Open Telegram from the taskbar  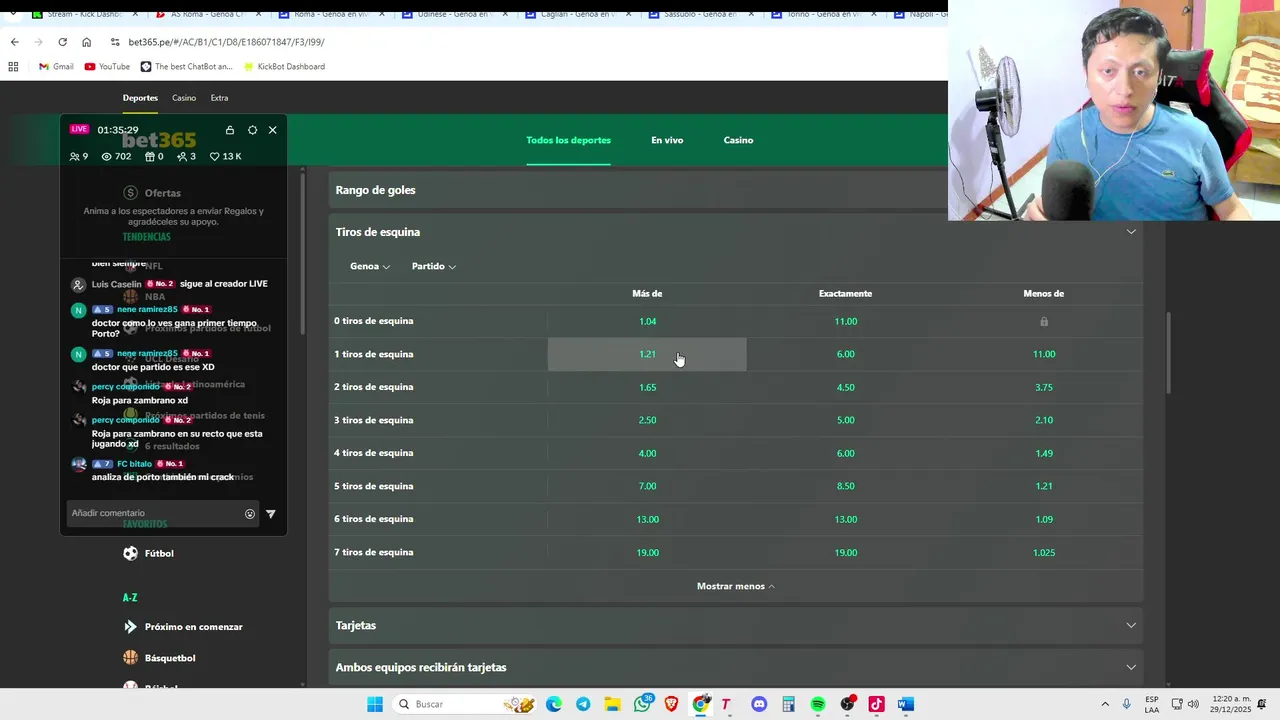583,704
